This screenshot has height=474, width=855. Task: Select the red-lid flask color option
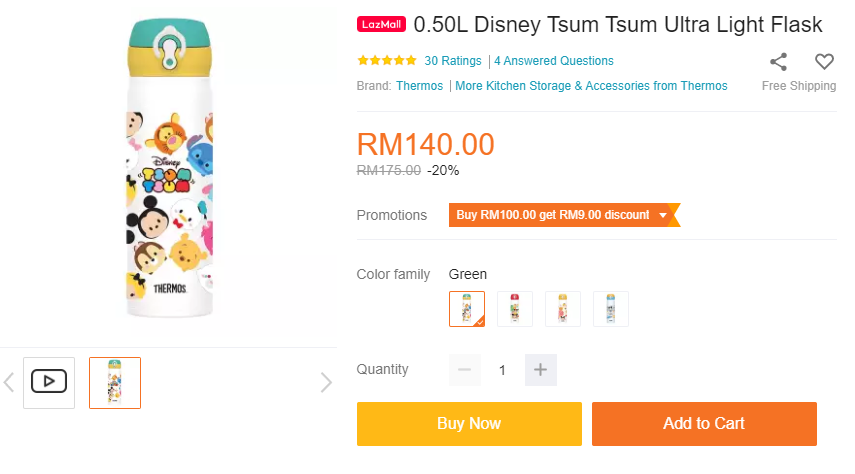(515, 309)
